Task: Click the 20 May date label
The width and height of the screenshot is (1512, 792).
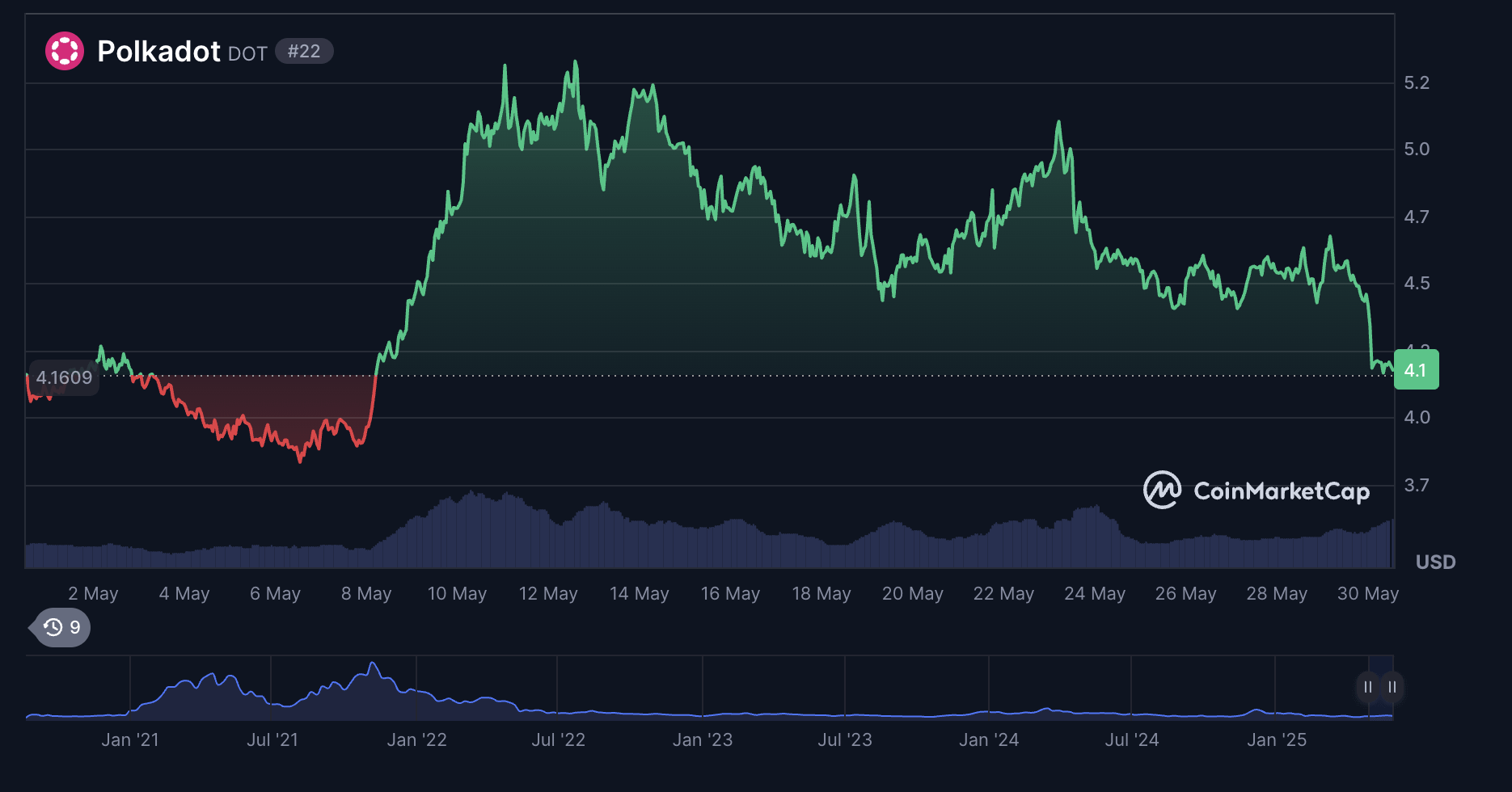Action: click(912, 593)
